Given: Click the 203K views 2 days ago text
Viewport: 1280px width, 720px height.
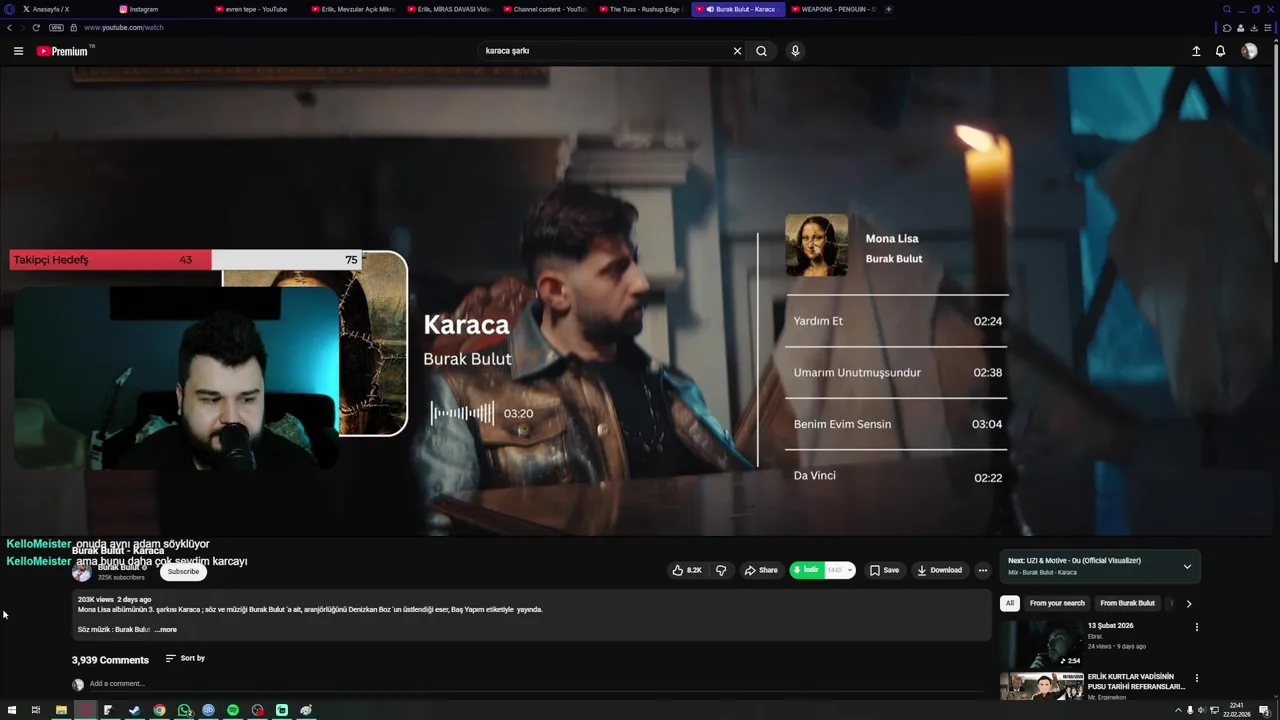Looking at the screenshot, I should (x=115, y=599).
